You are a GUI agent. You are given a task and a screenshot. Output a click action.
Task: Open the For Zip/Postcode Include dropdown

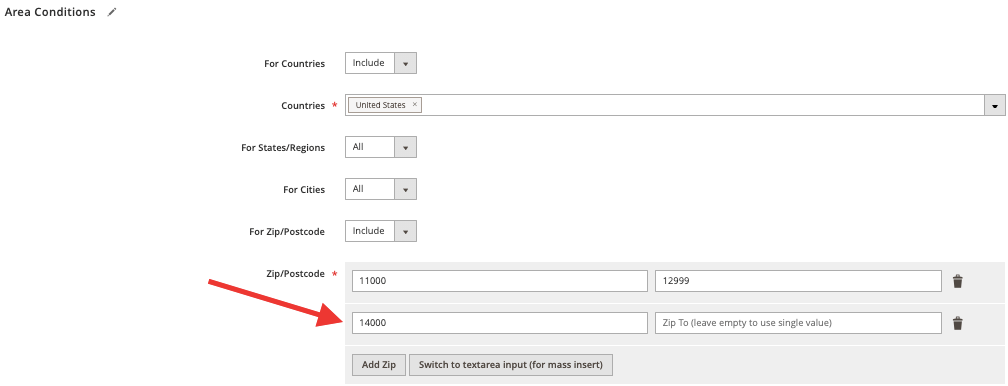coord(381,231)
